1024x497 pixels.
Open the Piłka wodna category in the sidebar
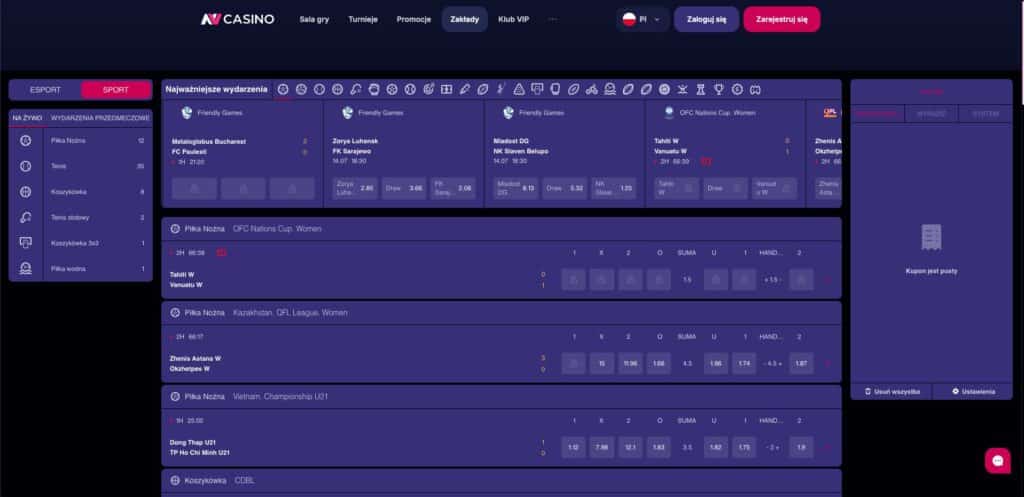coord(81,268)
